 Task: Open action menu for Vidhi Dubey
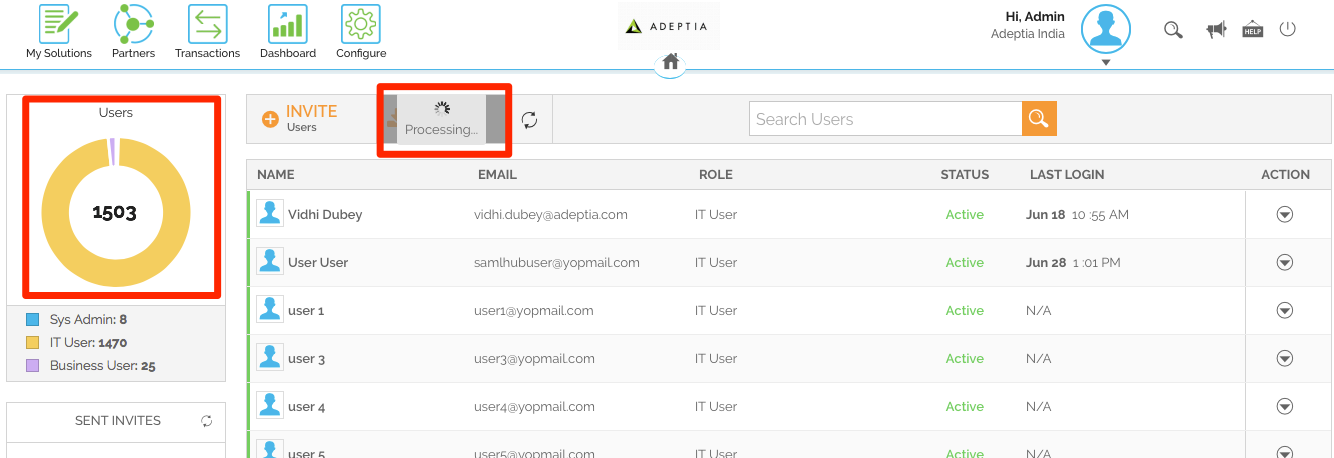(x=1285, y=214)
